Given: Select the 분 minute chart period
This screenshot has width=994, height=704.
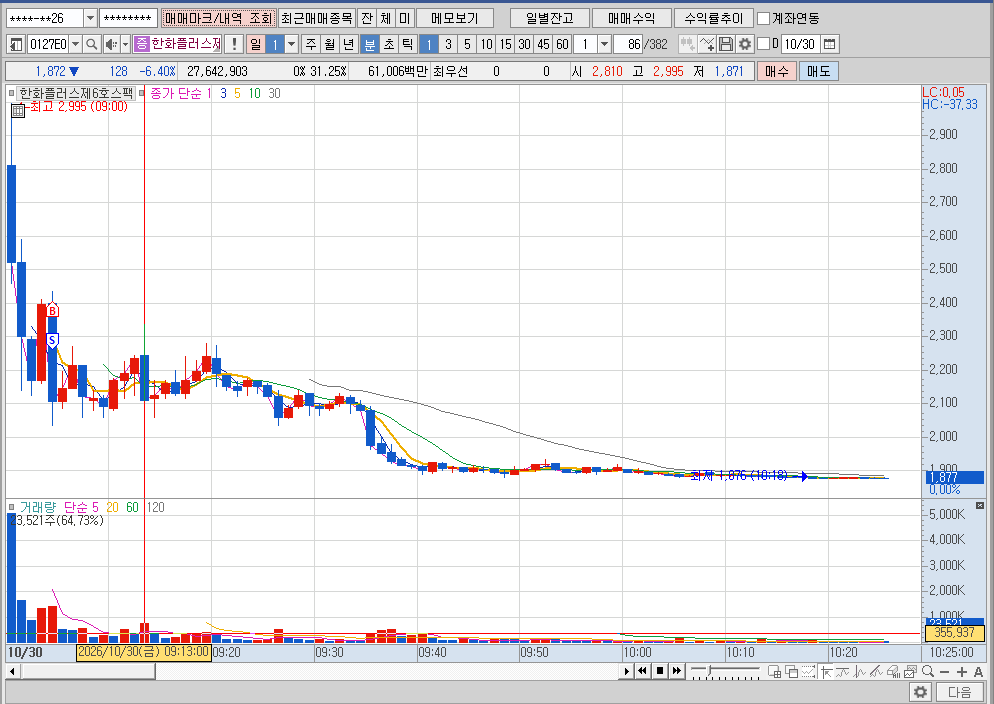Looking at the screenshot, I should point(369,44).
